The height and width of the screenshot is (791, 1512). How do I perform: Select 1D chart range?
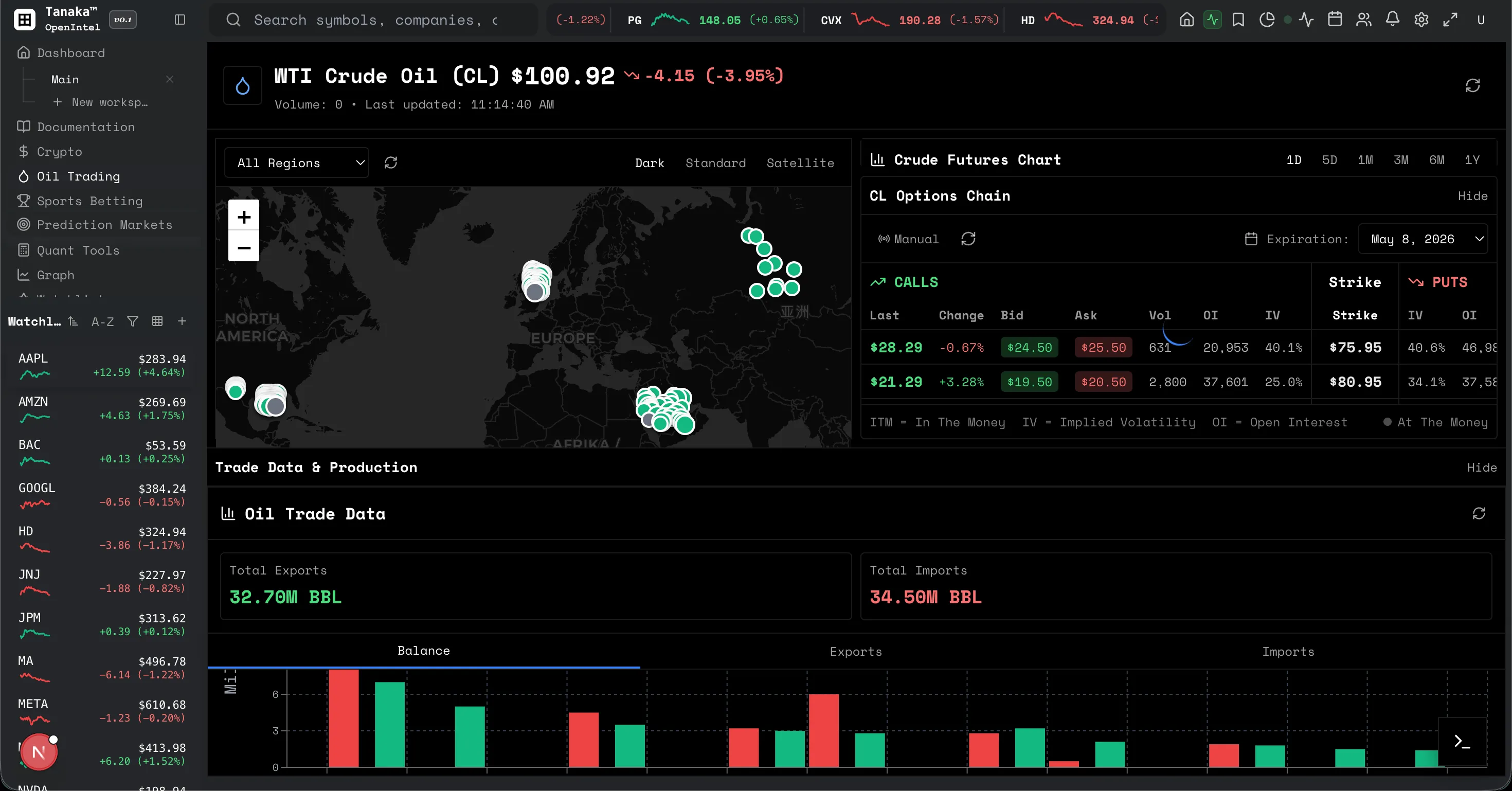pyautogui.click(x=1293, y=160)
